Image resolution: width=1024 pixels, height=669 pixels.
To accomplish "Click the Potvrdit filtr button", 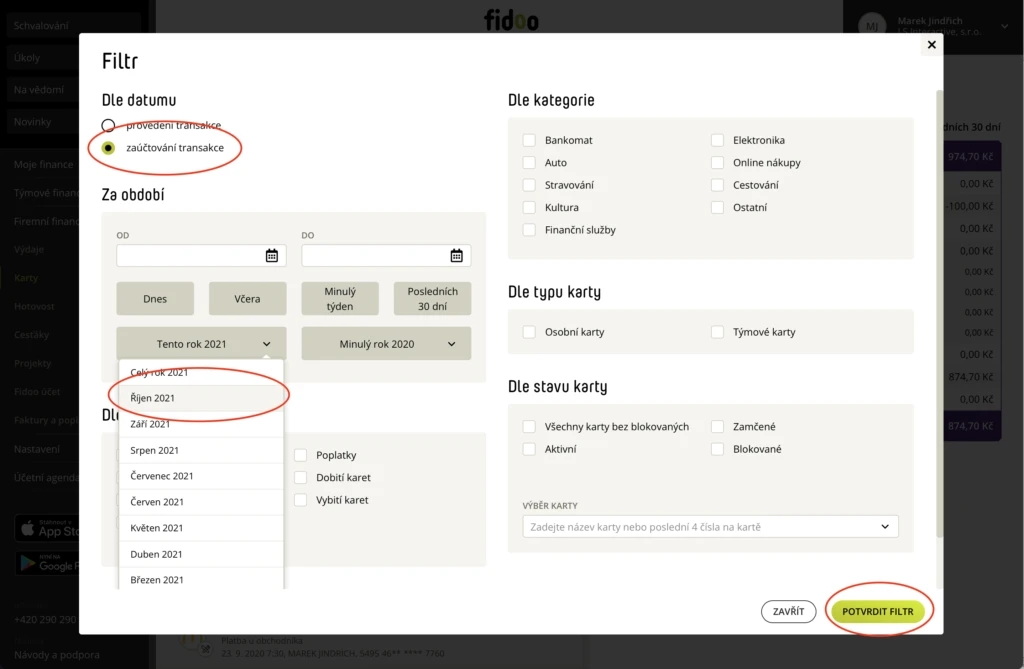I will coord(877,612).
